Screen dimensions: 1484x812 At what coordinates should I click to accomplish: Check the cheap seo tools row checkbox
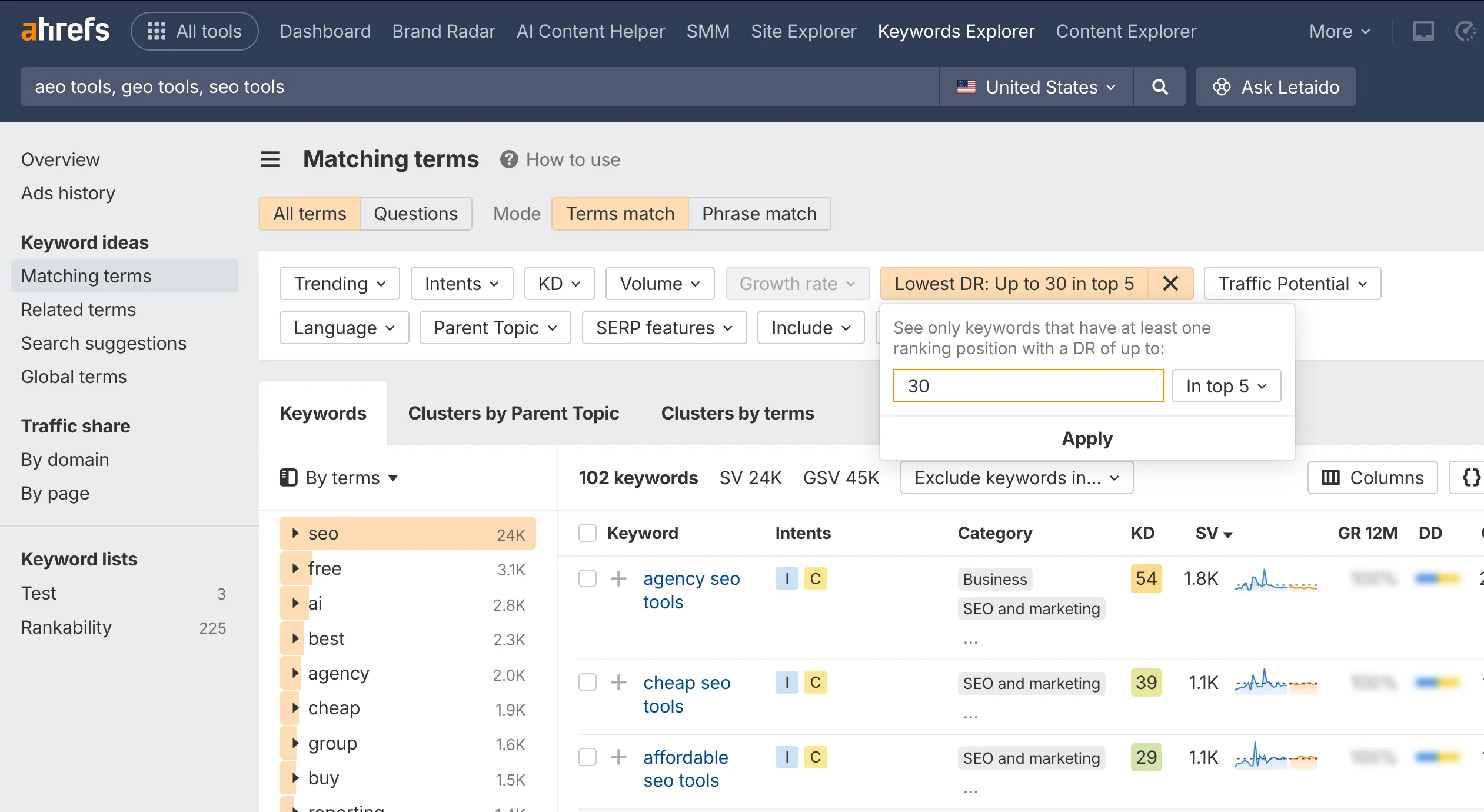point(587,683)
